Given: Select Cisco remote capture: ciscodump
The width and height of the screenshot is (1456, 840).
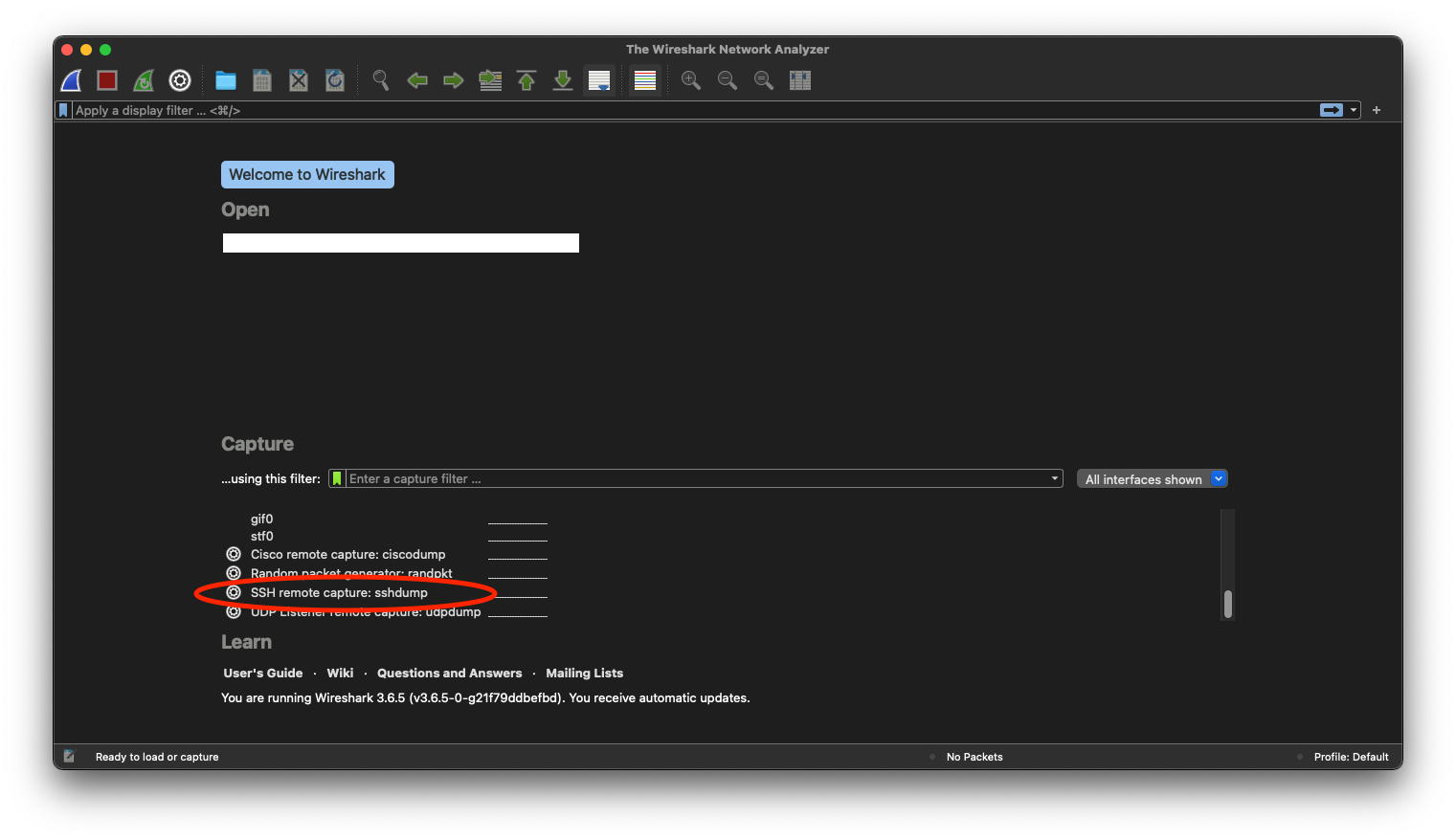Looking at the screenshot, I should click(347, 554).
